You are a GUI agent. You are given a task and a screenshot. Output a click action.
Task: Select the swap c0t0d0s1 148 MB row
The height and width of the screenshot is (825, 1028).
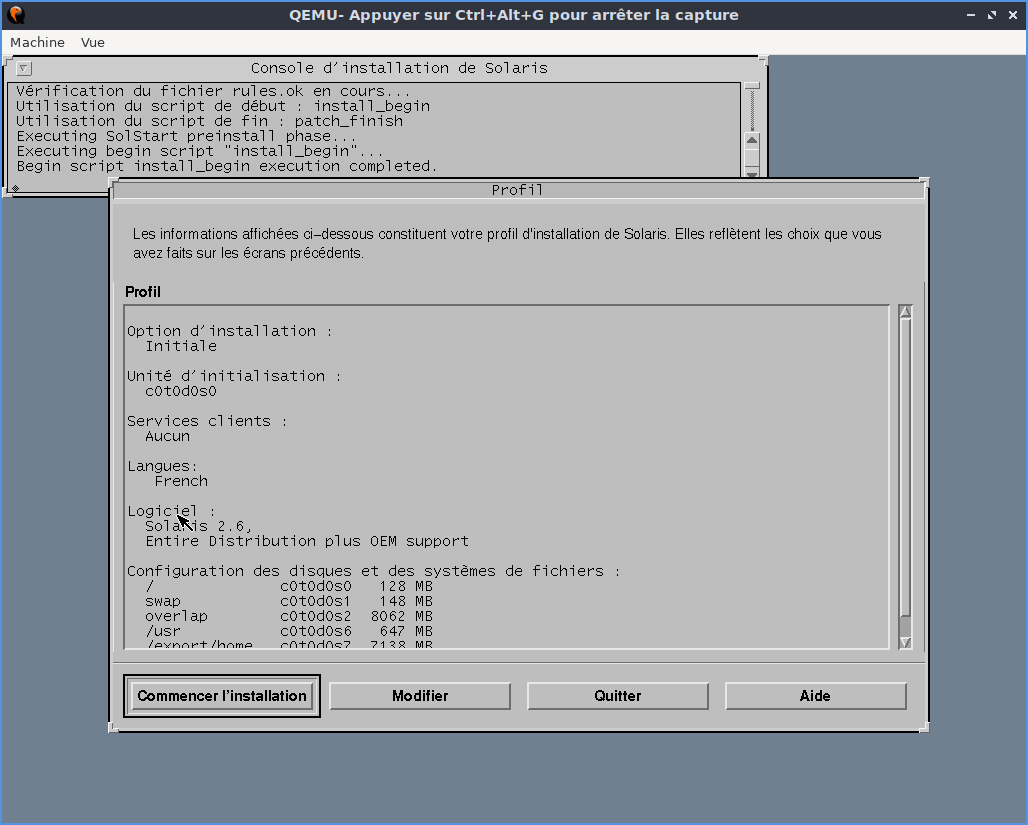[288, 601]
